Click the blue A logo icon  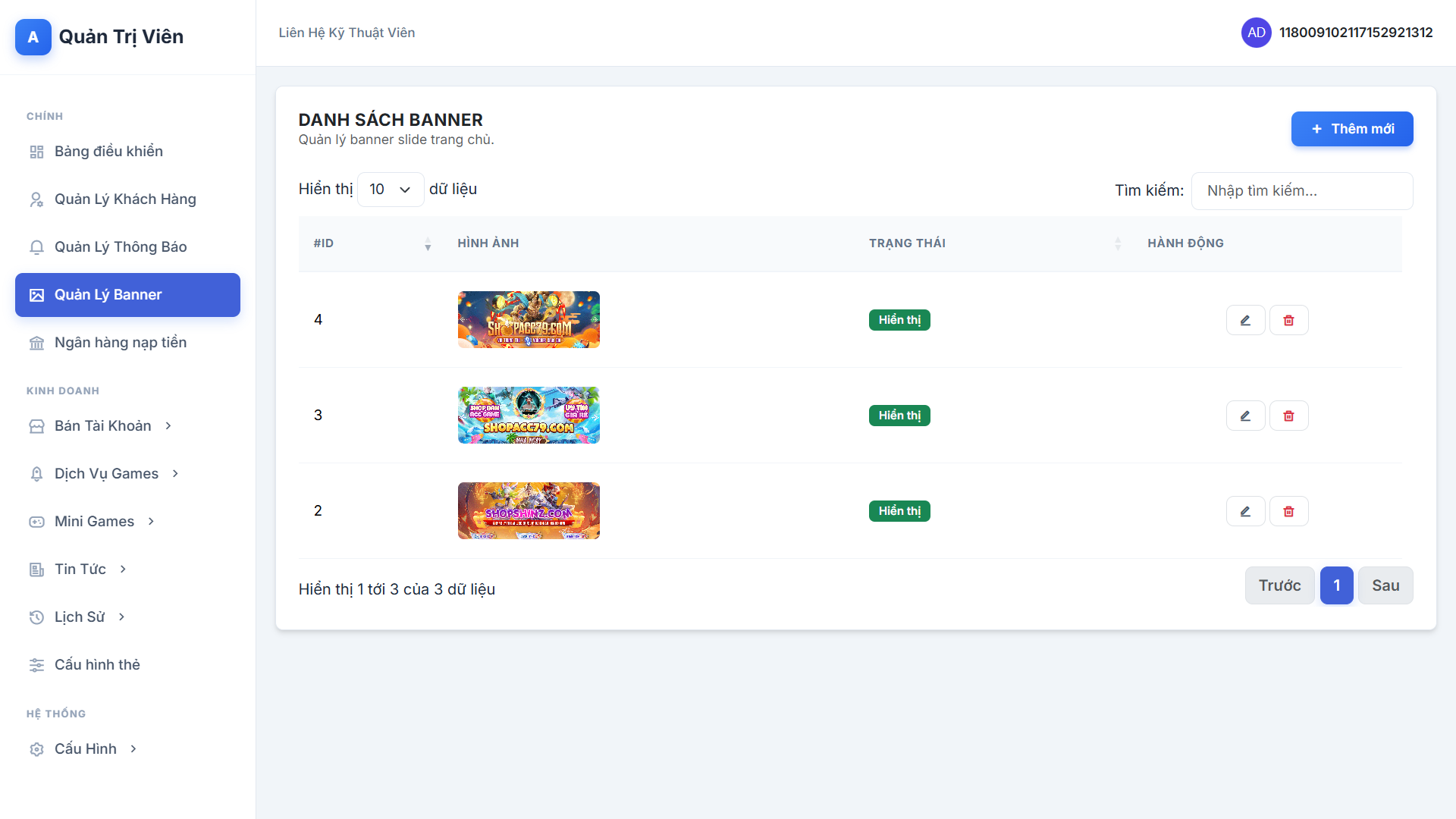33,37
